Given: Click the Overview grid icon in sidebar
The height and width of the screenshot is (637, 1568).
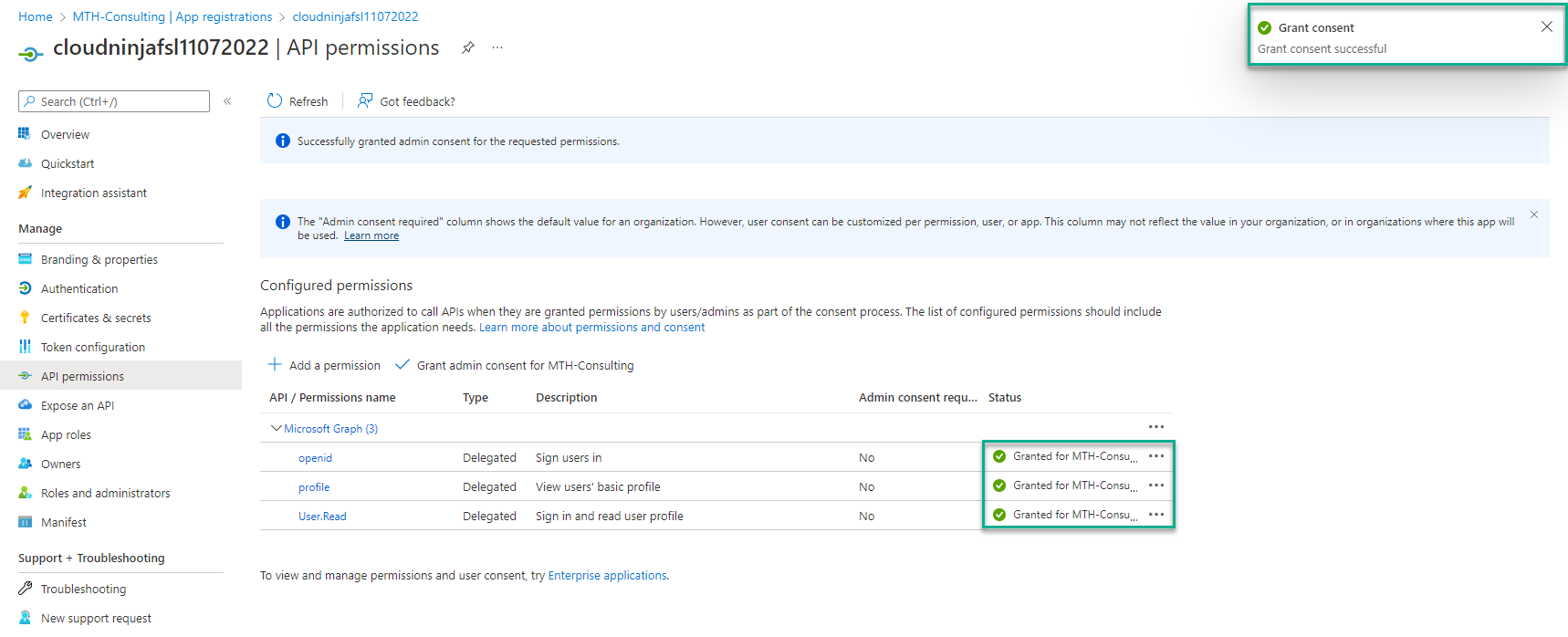Looking at the screenshot, I should click(25, 134).
